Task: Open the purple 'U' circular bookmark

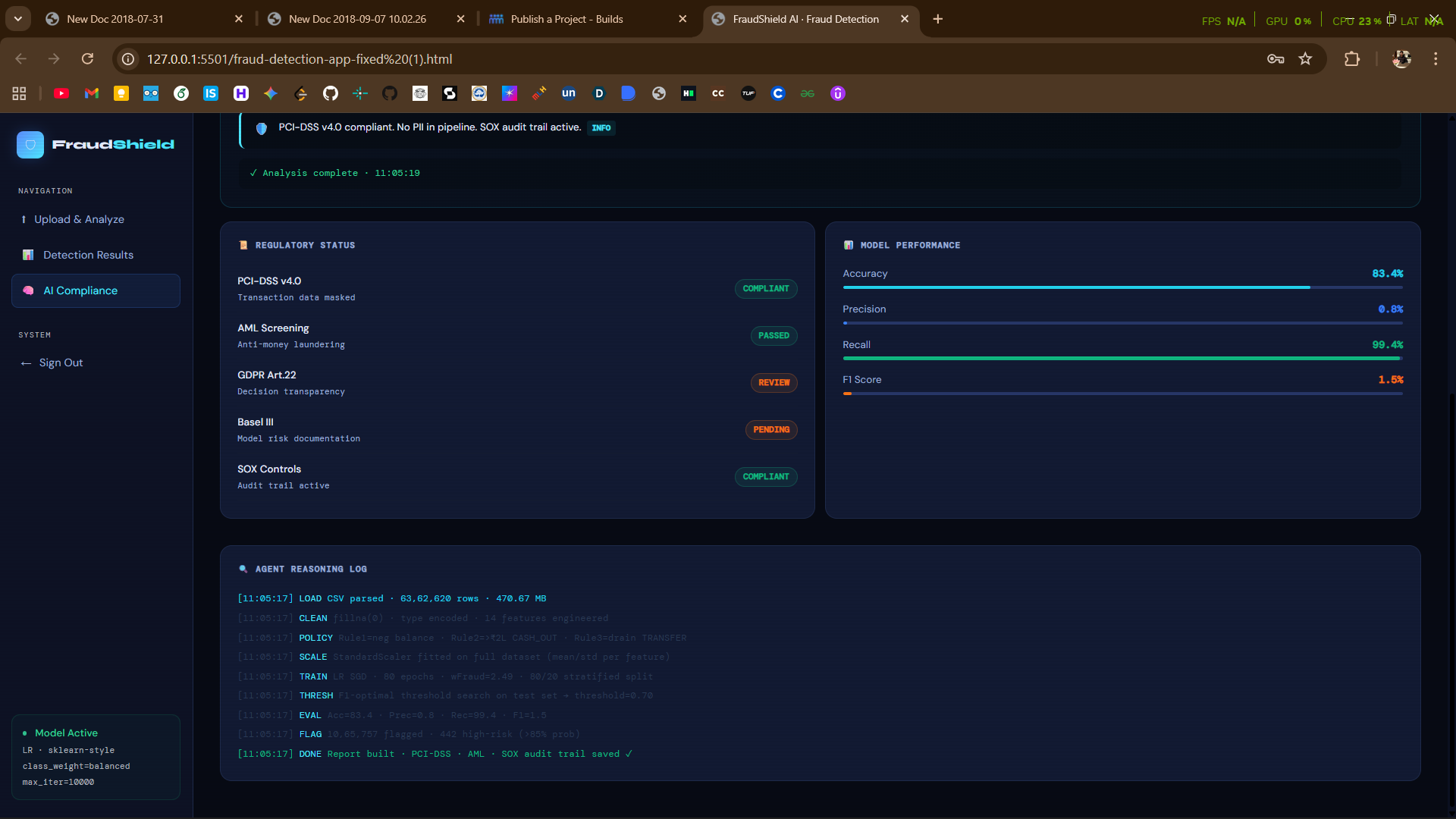Action: 838,93
